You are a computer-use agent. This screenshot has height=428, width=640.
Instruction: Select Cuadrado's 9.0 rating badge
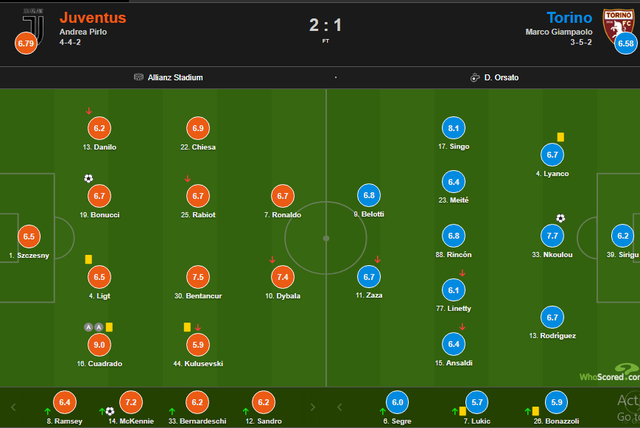(99, 345)
